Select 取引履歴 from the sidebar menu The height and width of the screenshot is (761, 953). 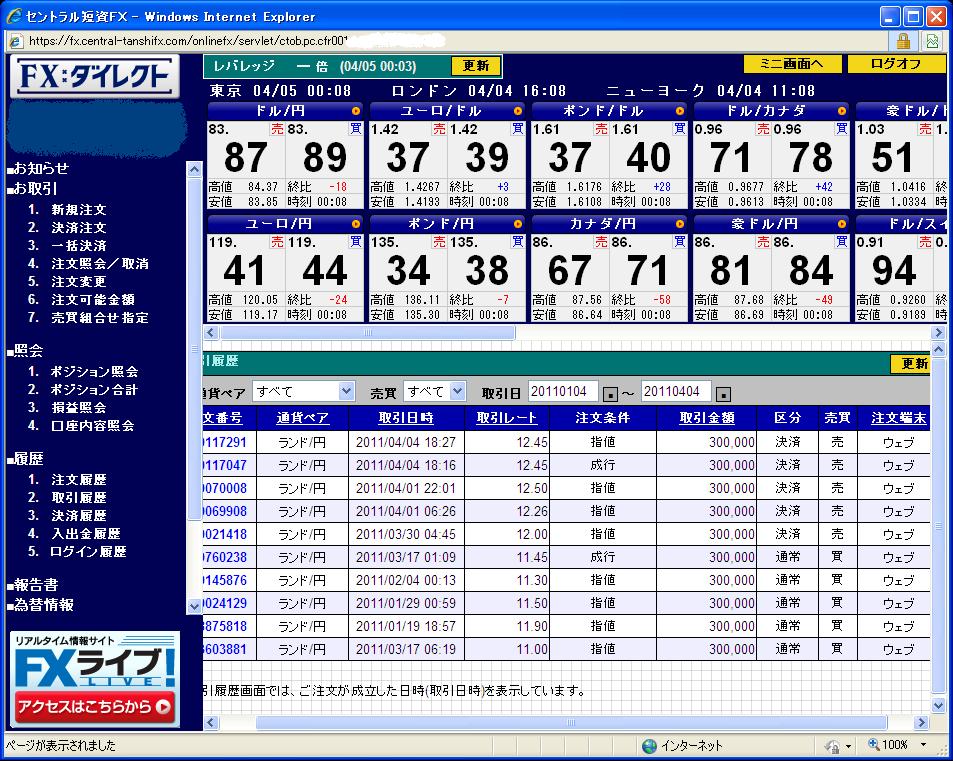(x=79, y=497)
